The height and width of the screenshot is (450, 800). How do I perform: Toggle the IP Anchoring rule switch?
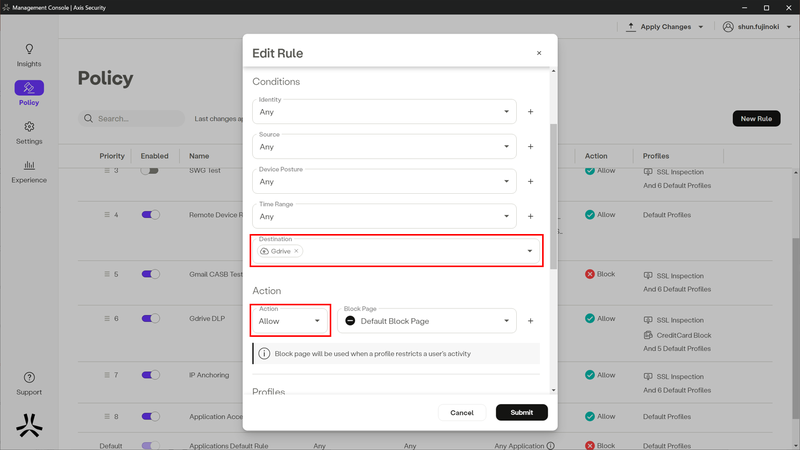(151, 375)
